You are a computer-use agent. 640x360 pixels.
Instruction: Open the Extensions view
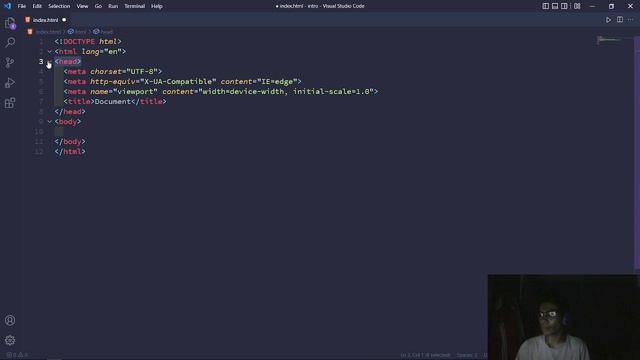pyautogui.click(x=10, y=102)
